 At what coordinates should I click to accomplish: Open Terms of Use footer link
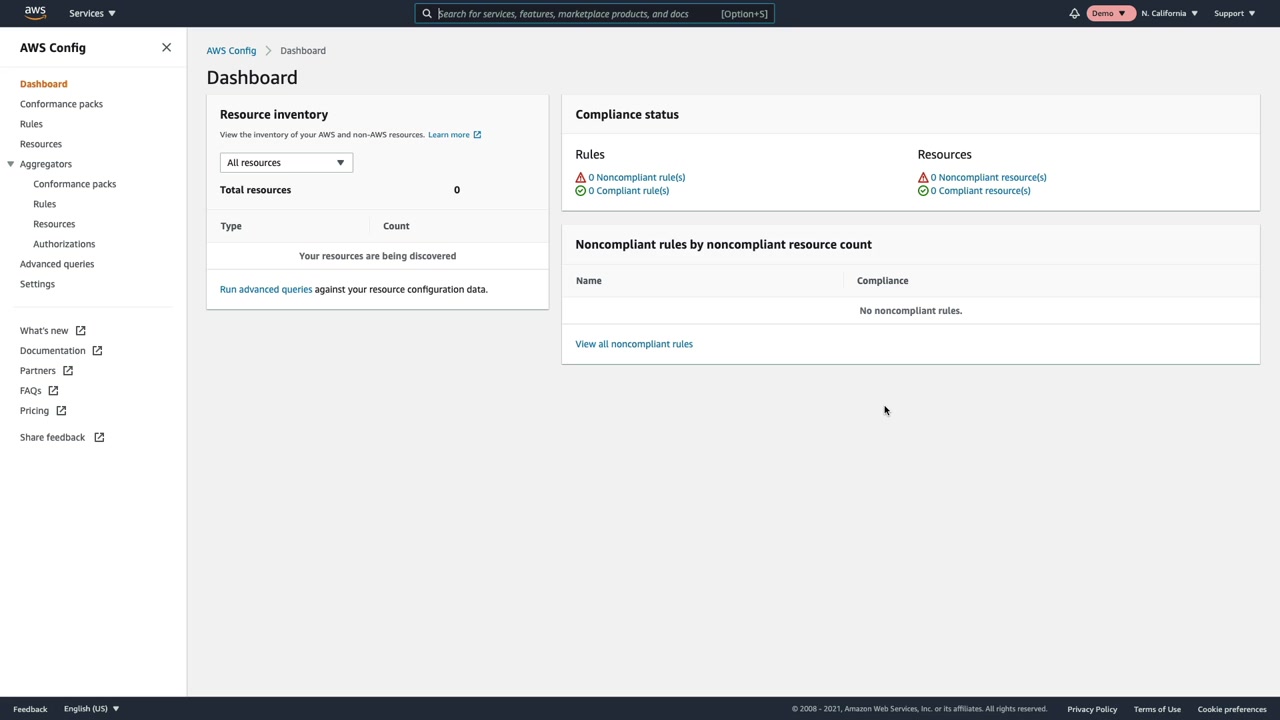coord(1157,709)
